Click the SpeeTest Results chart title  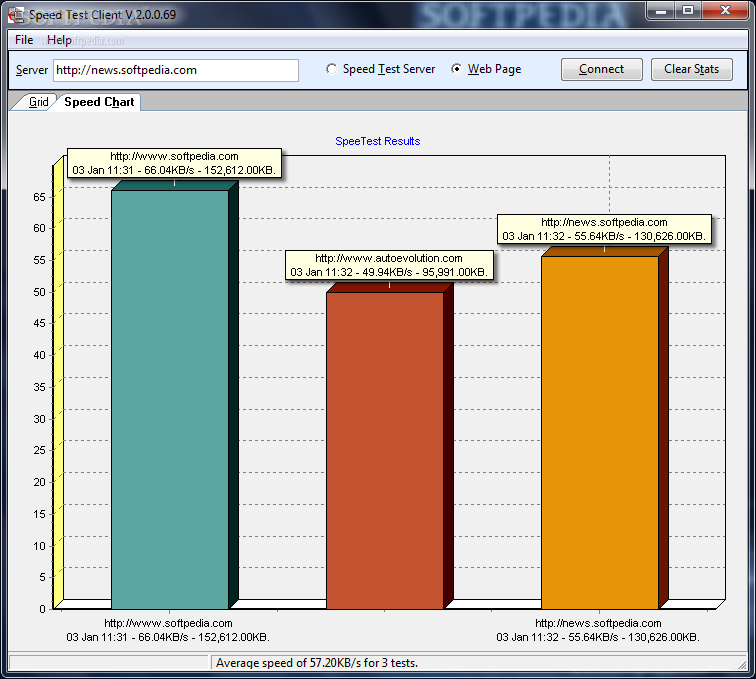378,141
